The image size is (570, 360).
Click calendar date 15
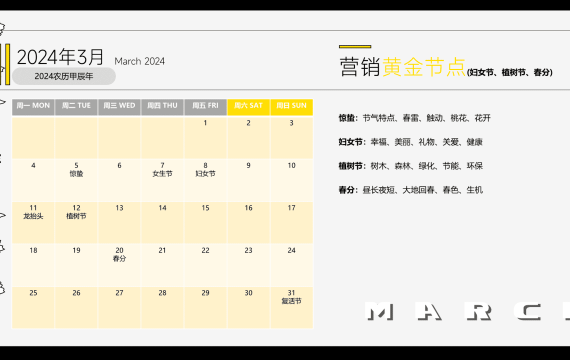tap(205, 208)
